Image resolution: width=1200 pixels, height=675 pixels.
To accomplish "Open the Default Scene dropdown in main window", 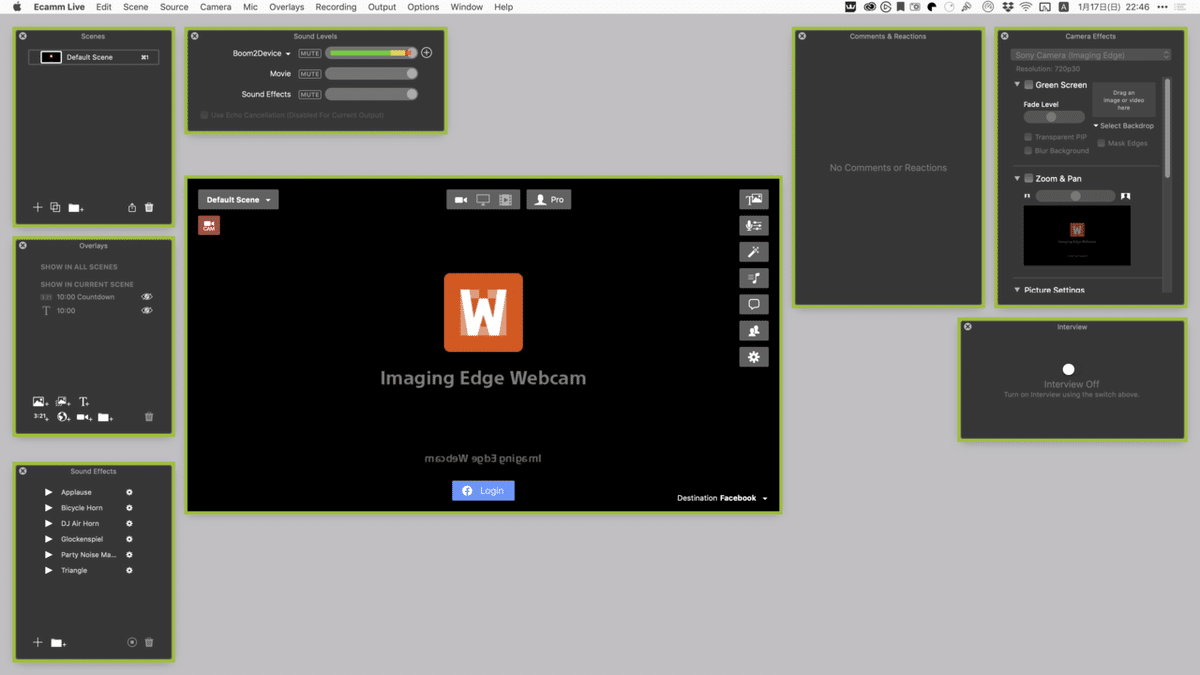I will (x=238, y=200).
